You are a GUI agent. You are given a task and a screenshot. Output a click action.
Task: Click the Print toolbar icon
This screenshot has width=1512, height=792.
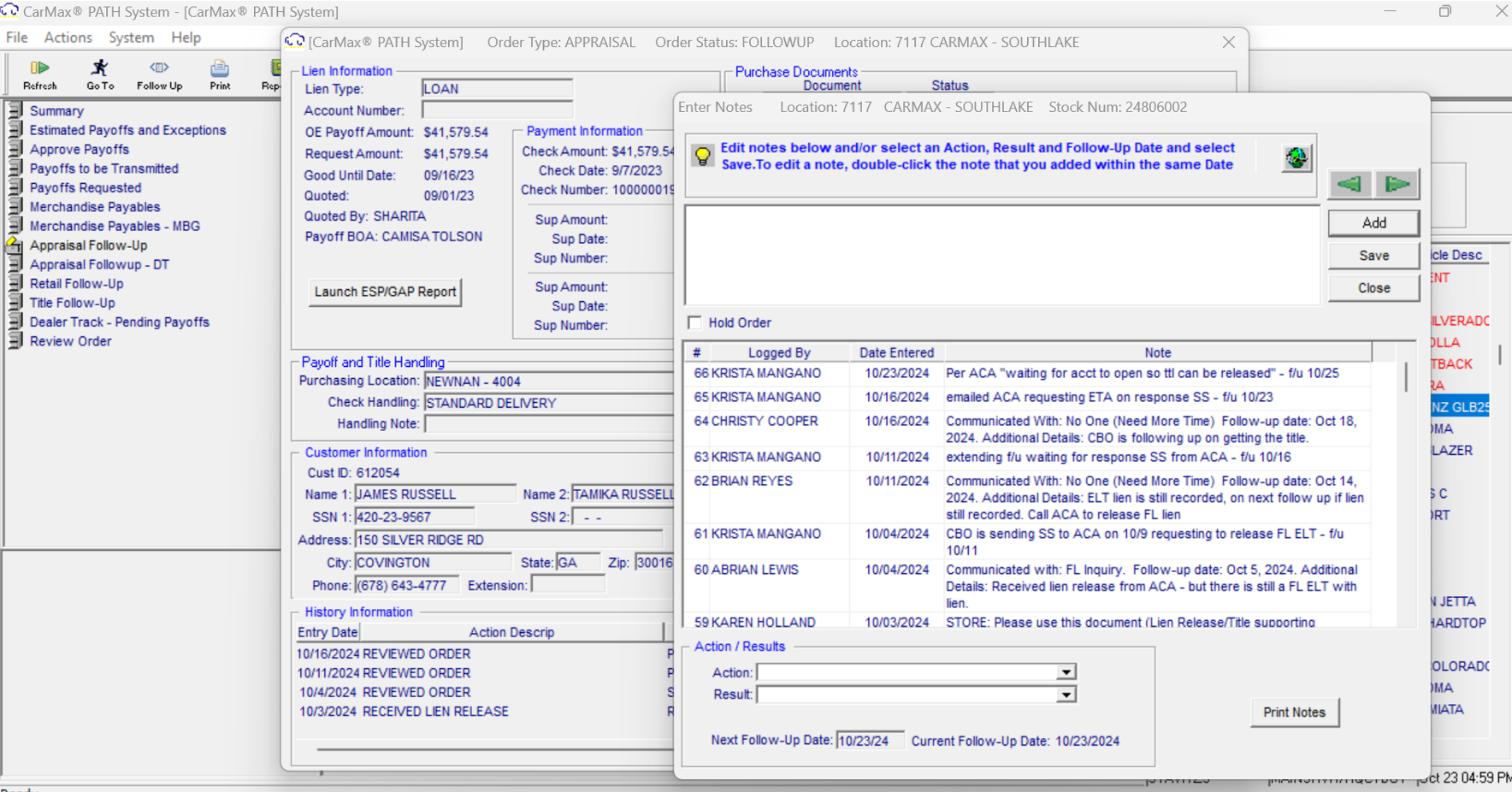coord(220,74)
